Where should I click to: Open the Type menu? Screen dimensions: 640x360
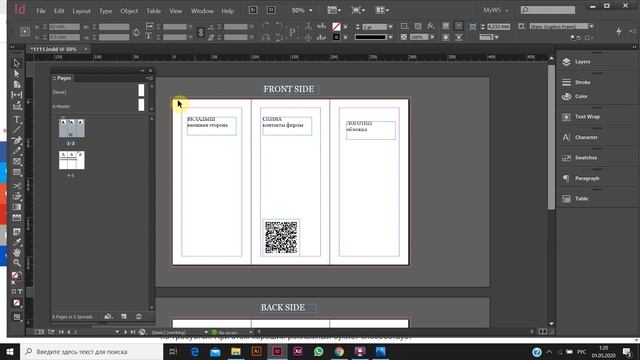(105, 11)
